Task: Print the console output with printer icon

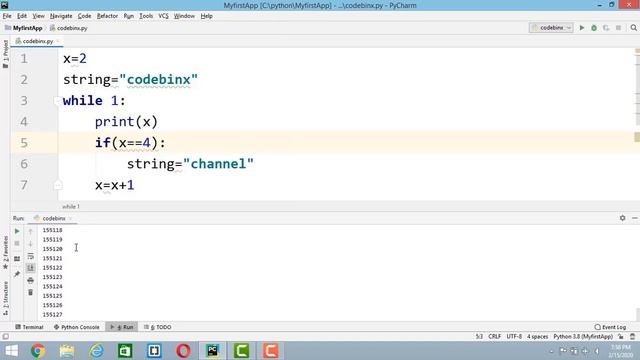Action: click(30, 280)
